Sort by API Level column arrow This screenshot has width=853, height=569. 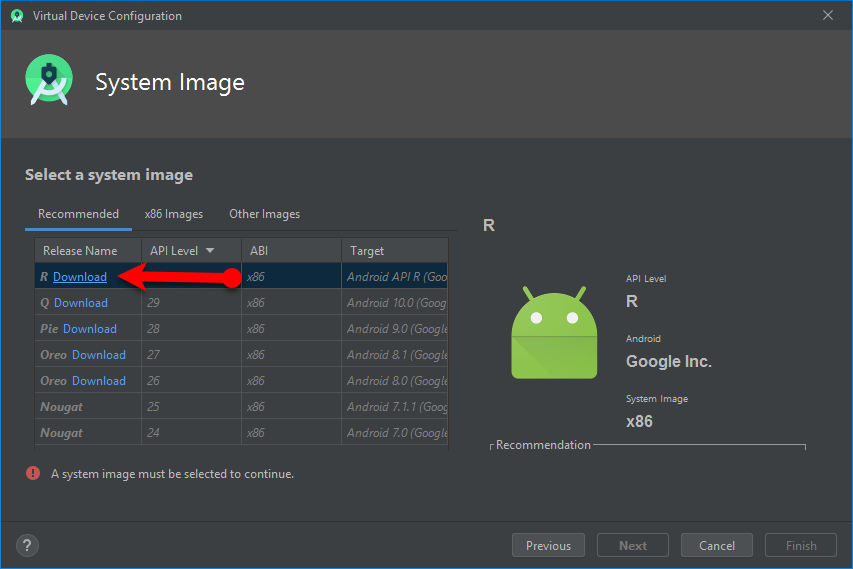210,251
